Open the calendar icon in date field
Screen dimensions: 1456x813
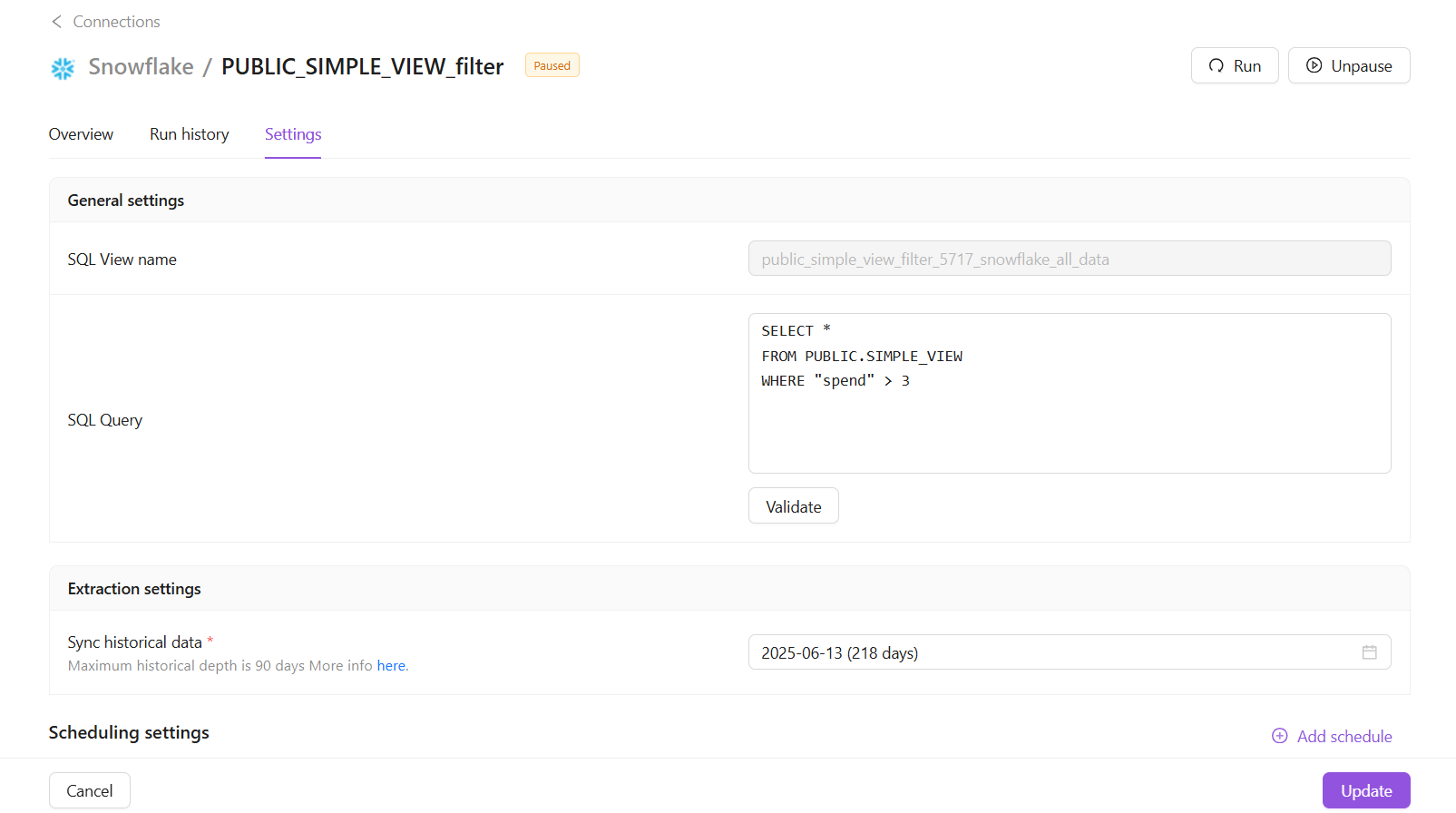[x=1369, y=652]
